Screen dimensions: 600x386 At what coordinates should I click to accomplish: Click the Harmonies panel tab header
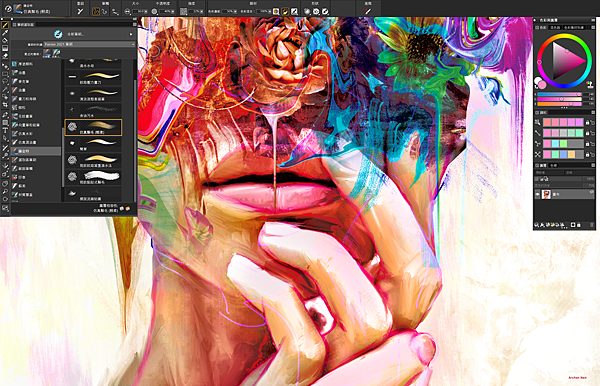click(541, 112)
